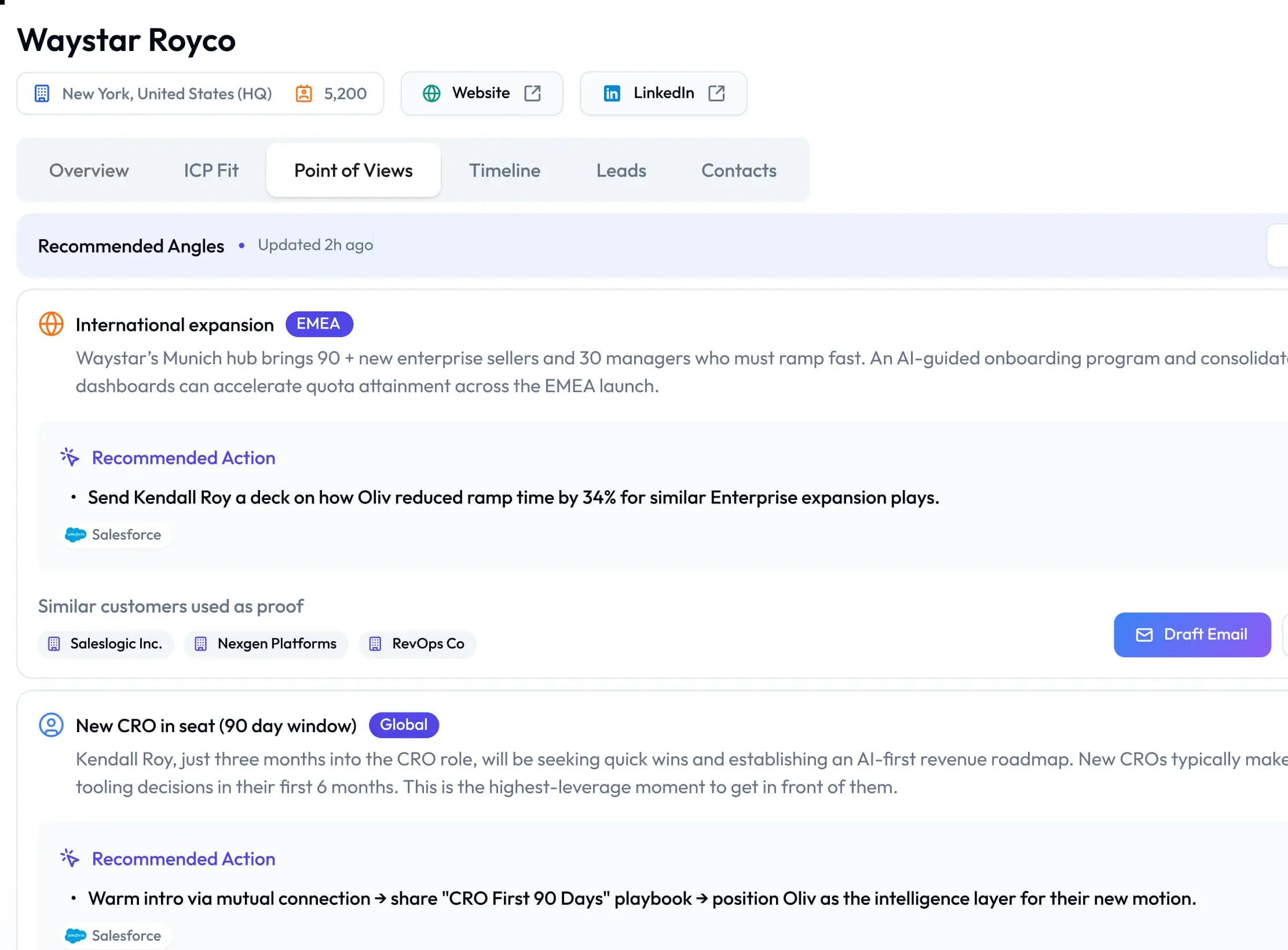Open the RevOps Co customer chip
Screen dimensions: 1288x950
tap(418, 644)
